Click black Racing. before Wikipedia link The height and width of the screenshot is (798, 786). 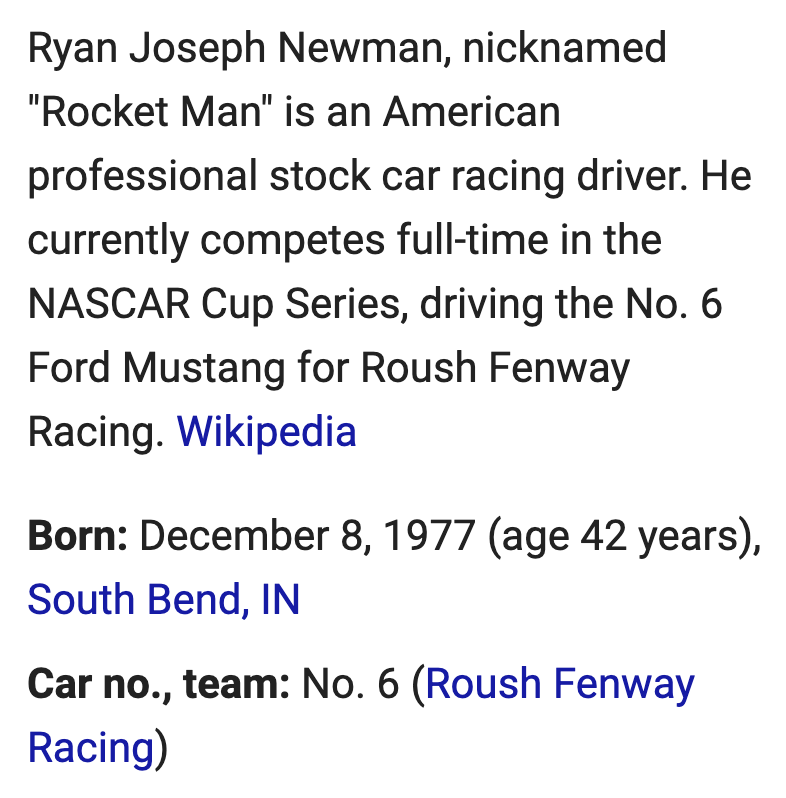click(x=96, y=432)
